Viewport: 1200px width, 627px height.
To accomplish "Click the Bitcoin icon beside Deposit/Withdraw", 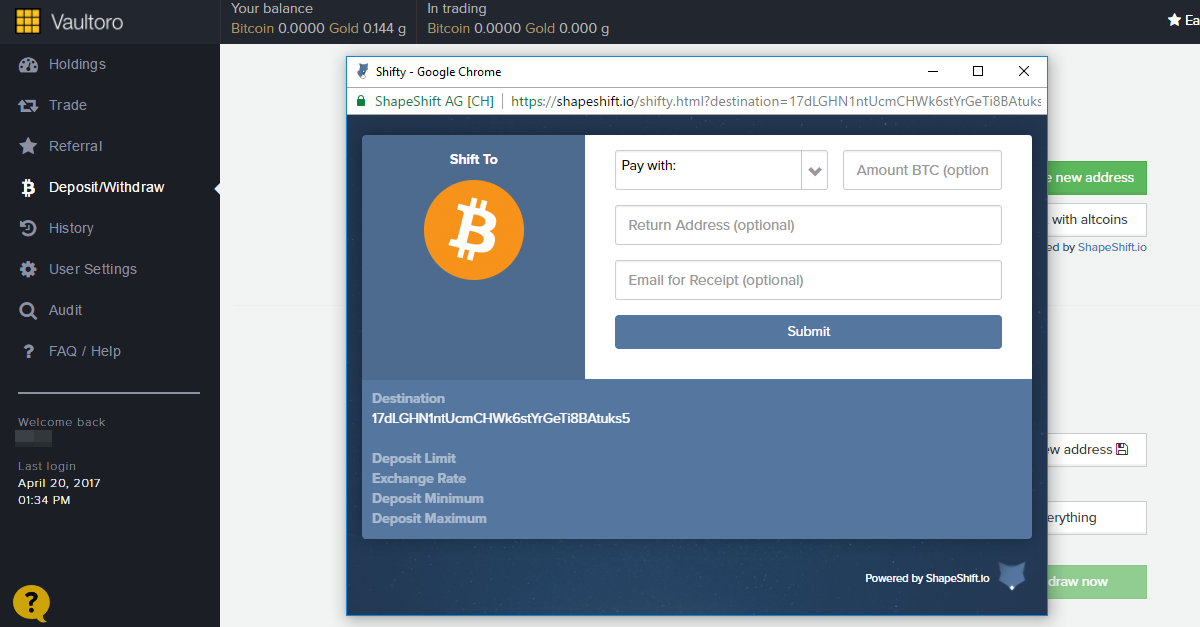I will 29,187.
